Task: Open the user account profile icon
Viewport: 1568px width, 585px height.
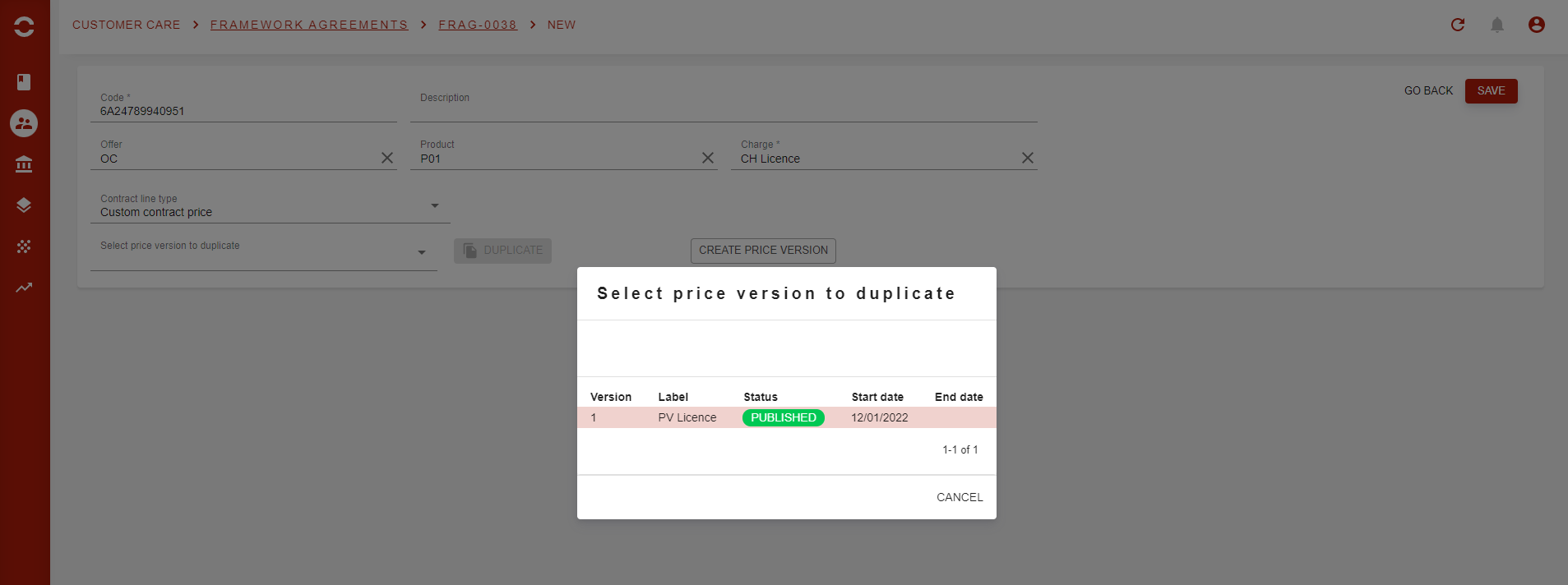Action: click(1537, 25)
